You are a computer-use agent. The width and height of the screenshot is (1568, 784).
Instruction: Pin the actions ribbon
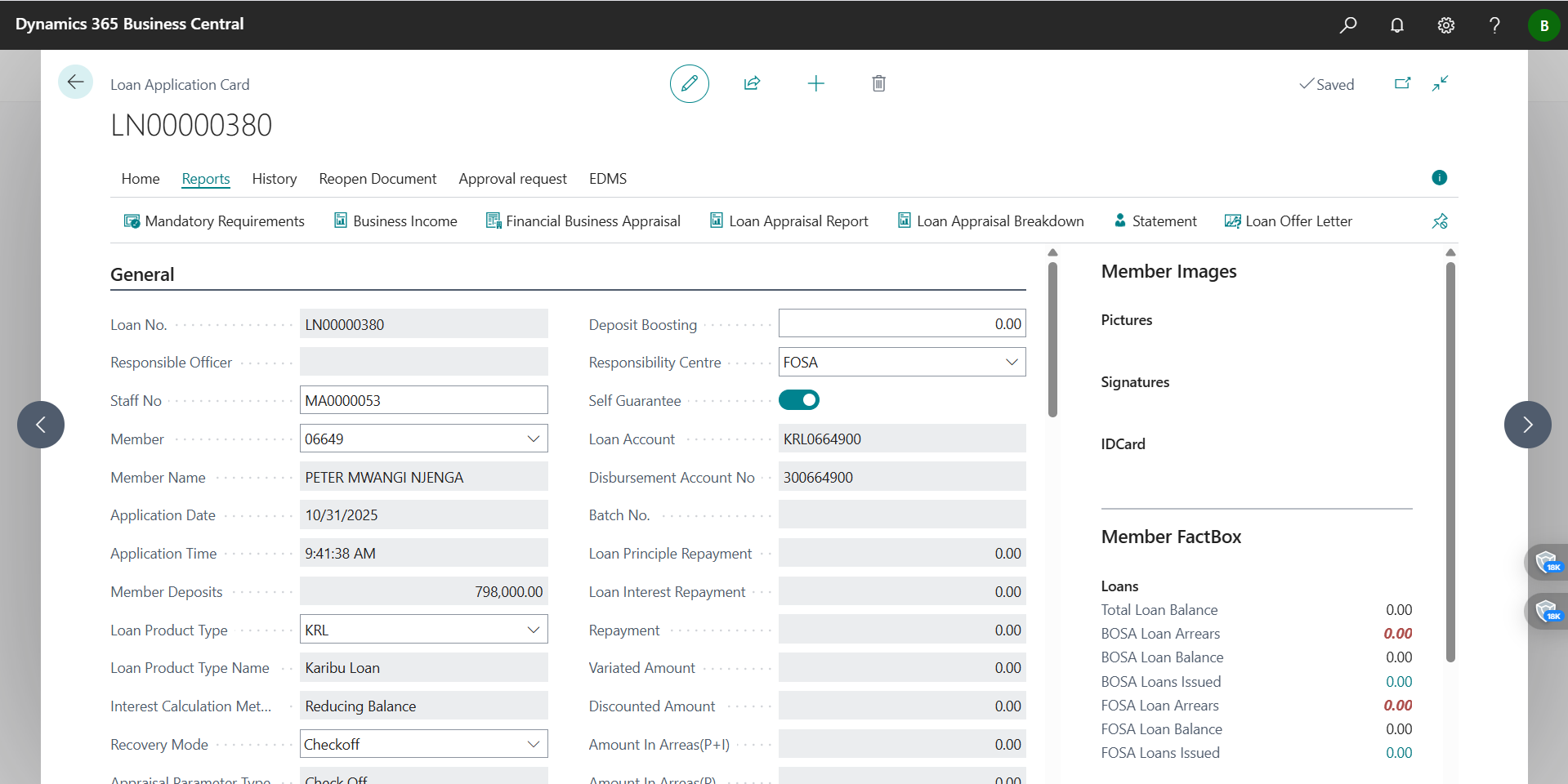(1440, 220)
